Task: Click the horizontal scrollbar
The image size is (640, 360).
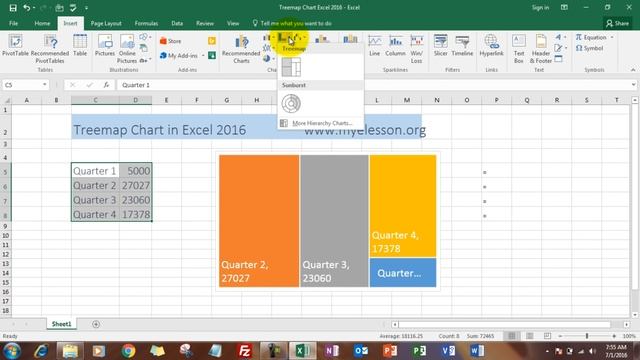Action: 504,324
